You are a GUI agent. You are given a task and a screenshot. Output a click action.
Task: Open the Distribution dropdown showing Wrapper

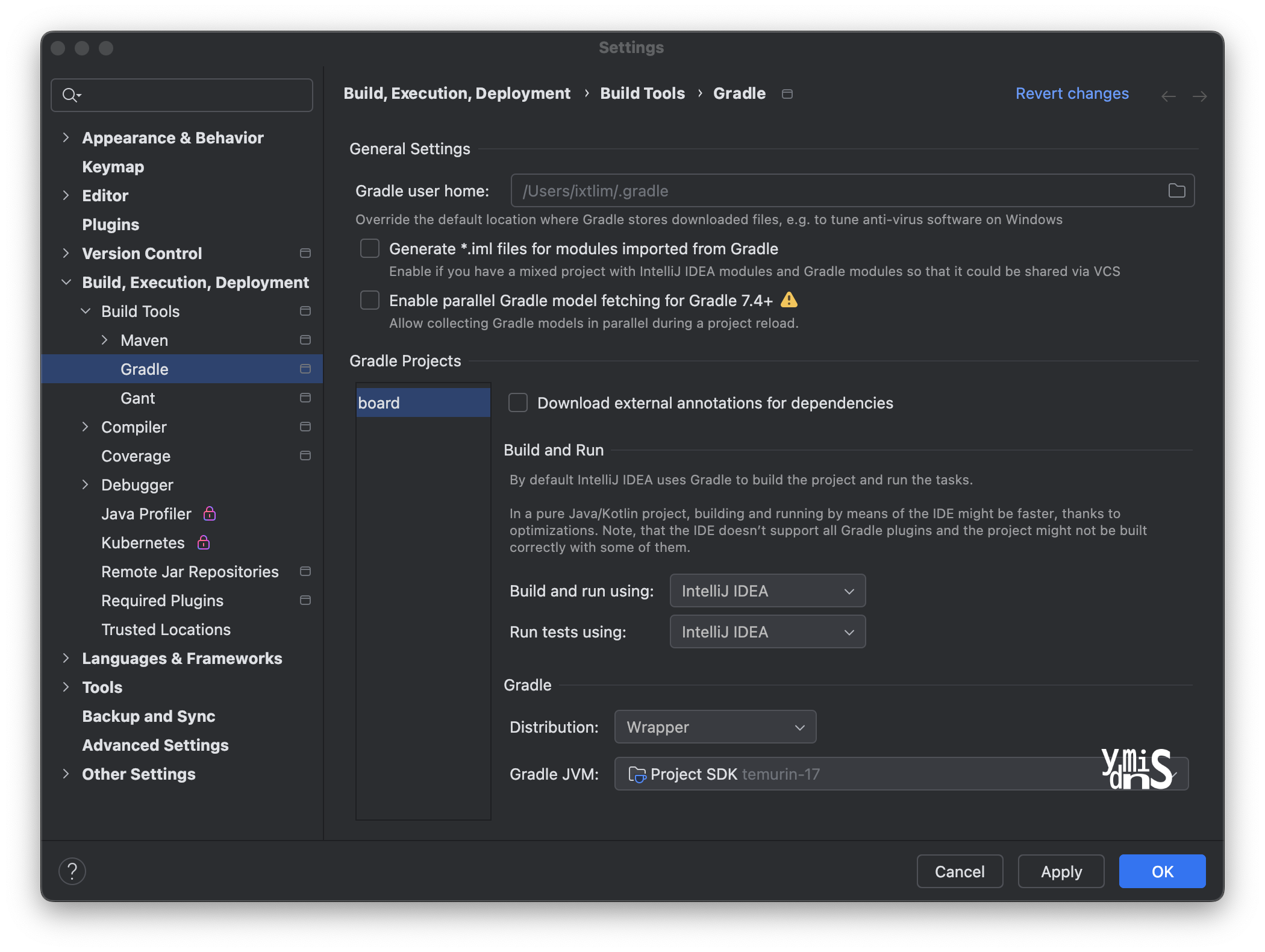(x=714, y=727)
